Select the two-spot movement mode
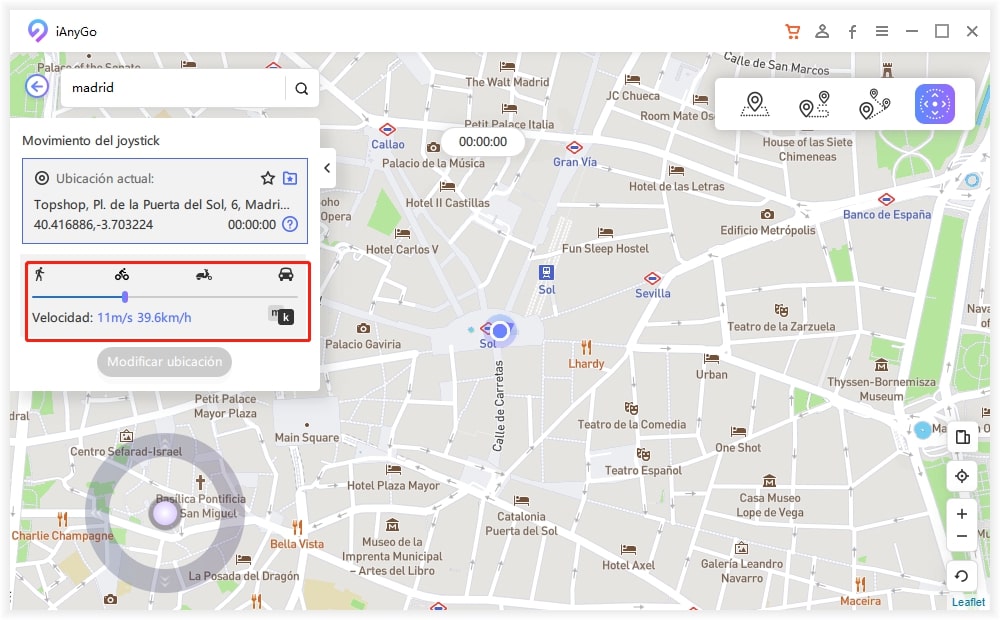This screenshot has width=1000, height=620. tap(814, 104)
